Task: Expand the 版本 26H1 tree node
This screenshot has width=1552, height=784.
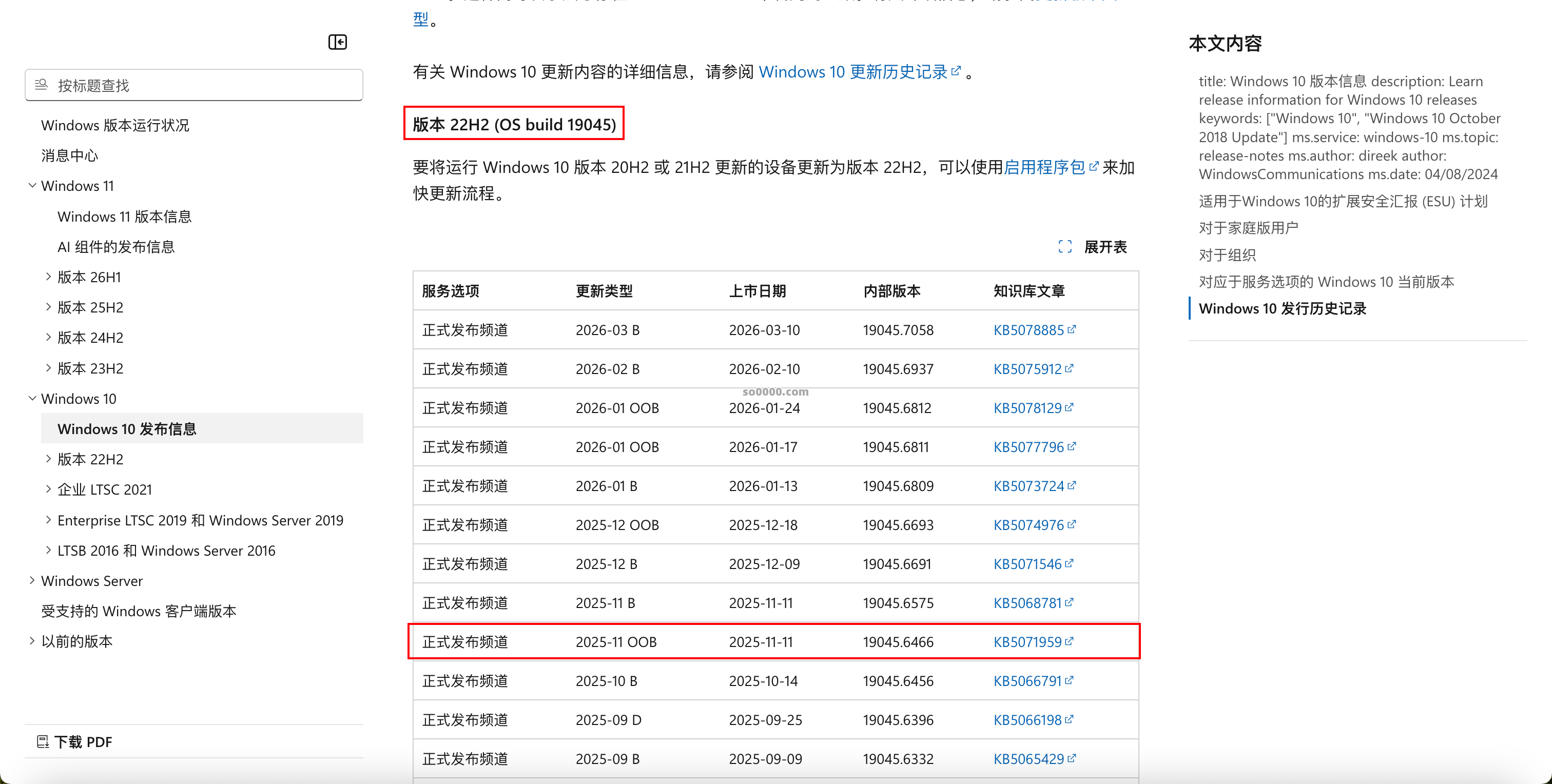Action: (48, 277)
